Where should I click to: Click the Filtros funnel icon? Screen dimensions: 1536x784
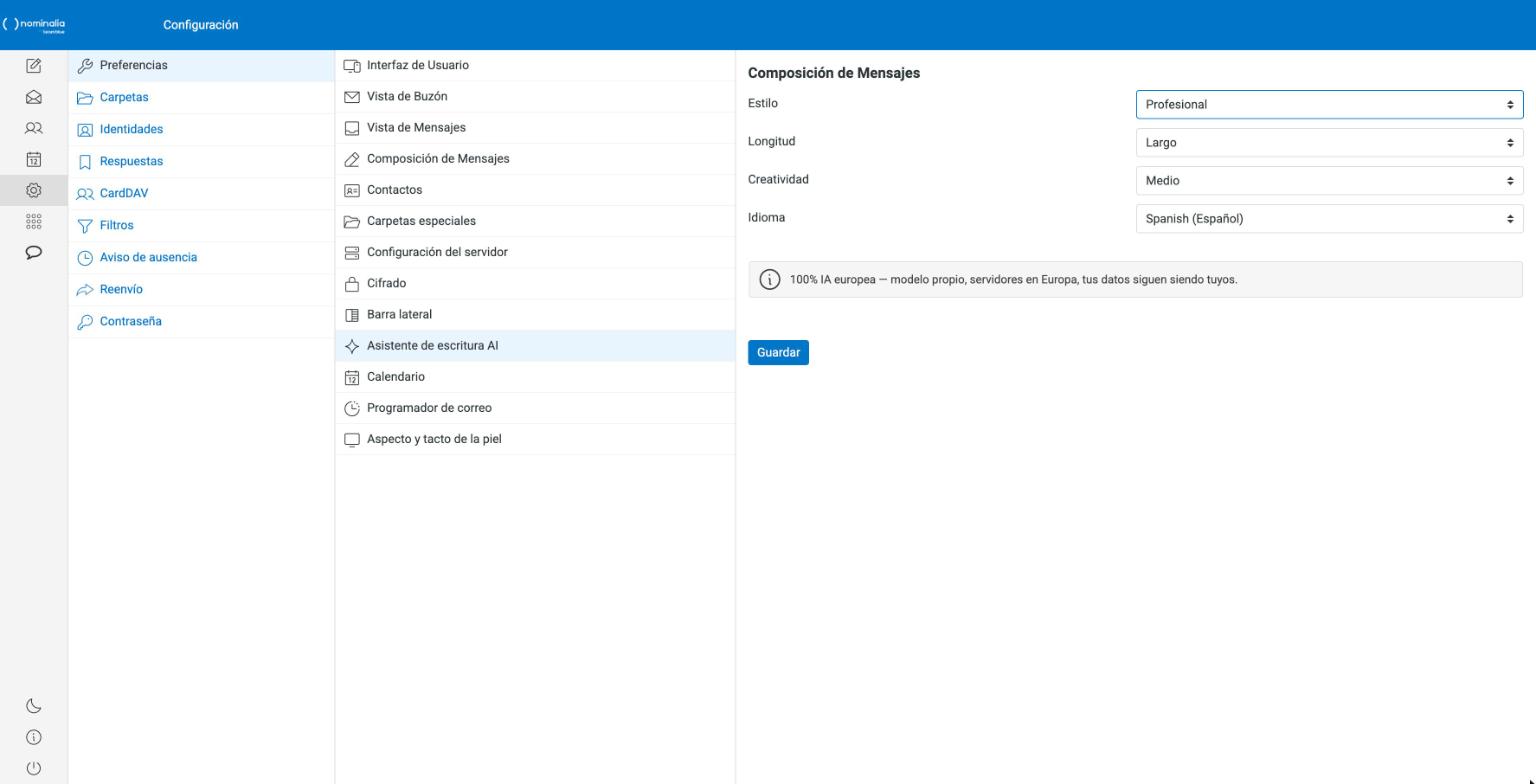coord(85,226)
